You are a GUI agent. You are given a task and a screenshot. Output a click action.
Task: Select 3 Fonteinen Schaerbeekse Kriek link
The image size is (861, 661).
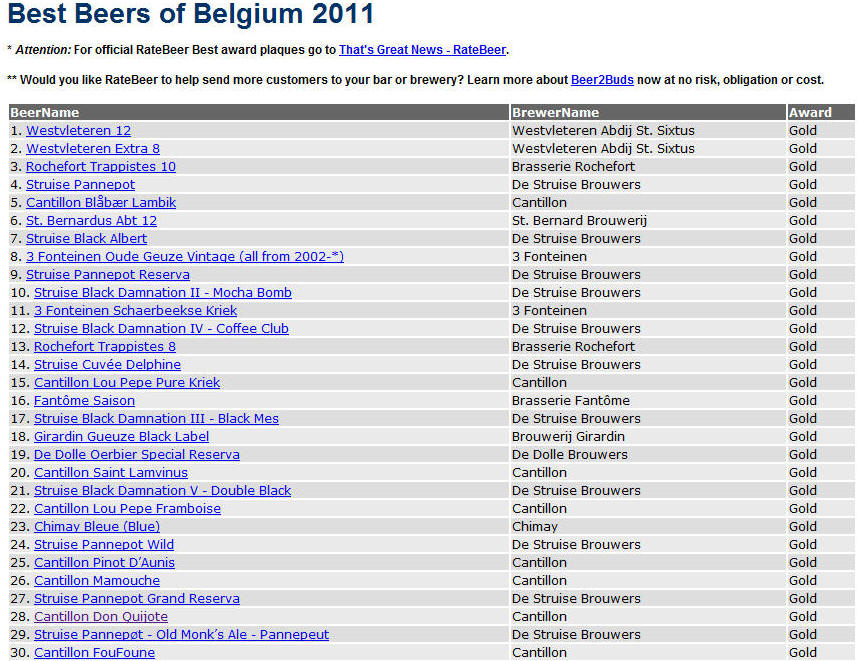135,311
